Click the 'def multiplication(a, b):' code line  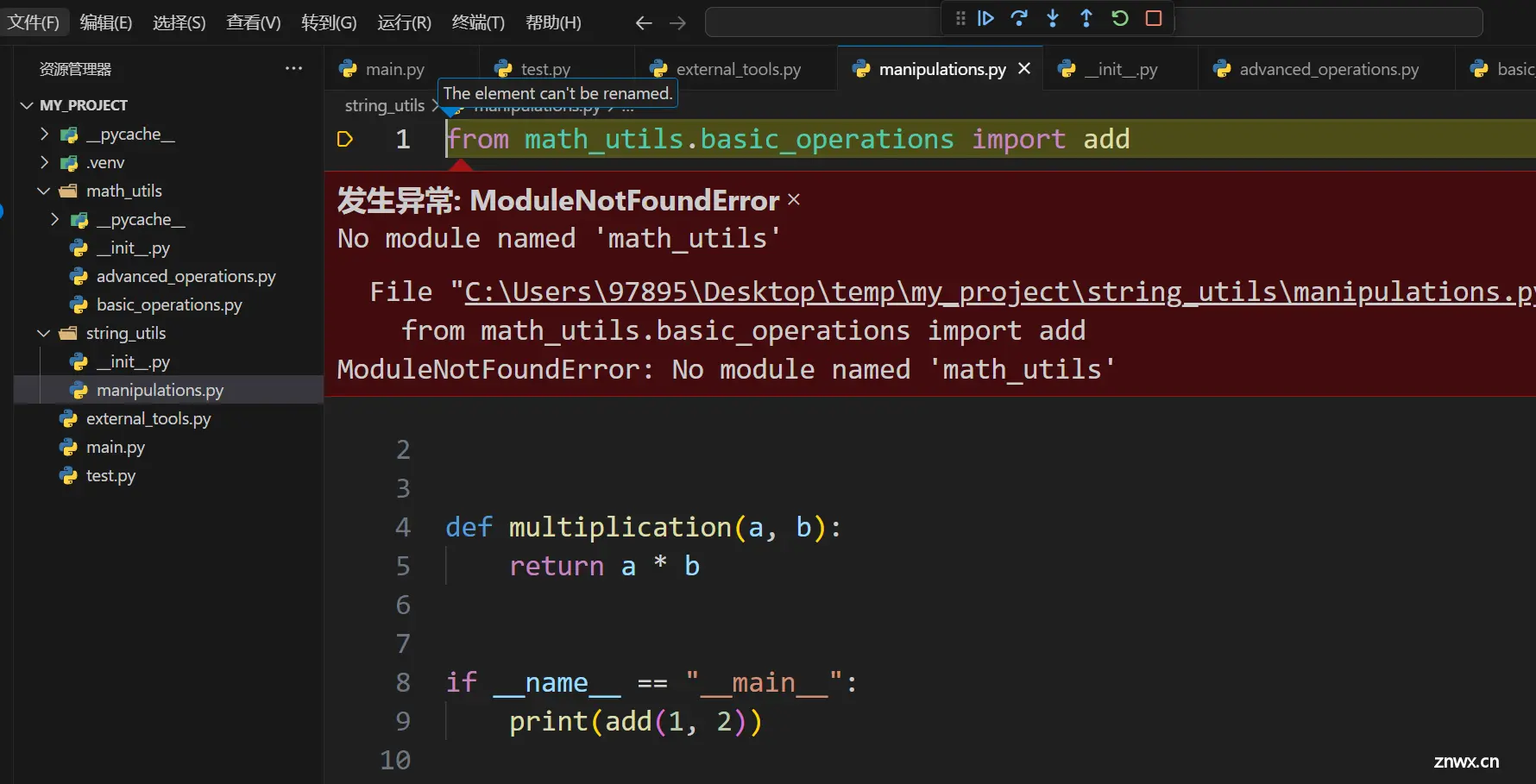tap(643, 527)
